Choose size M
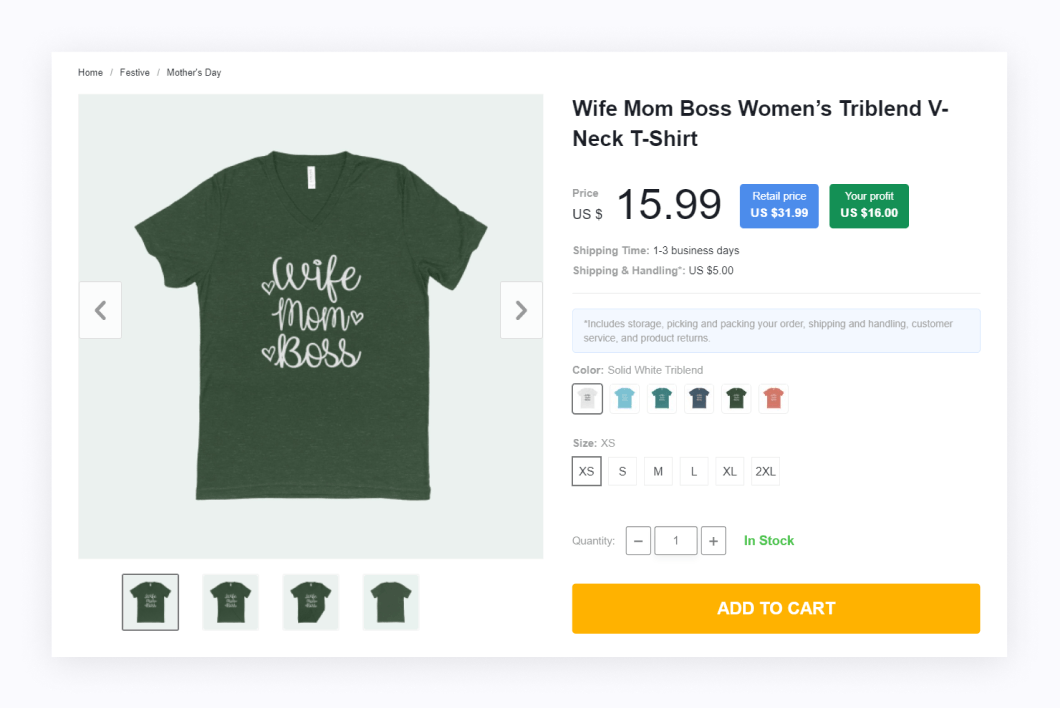 click(658, 471)
